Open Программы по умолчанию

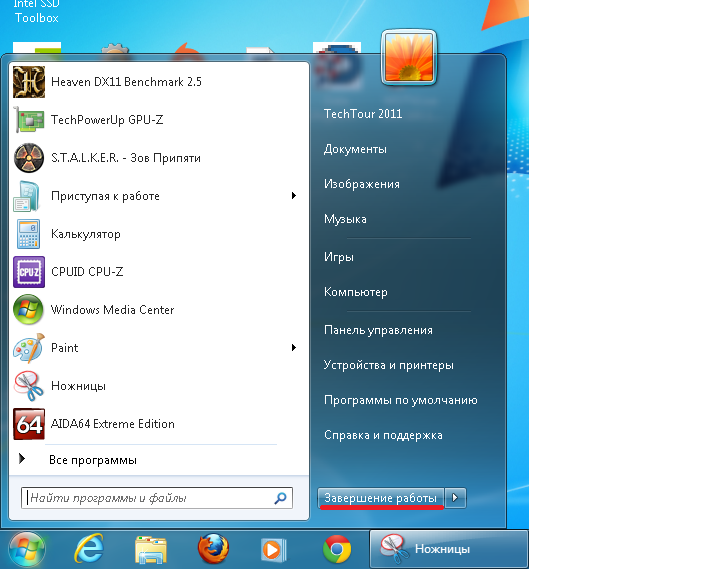[400, 400]
